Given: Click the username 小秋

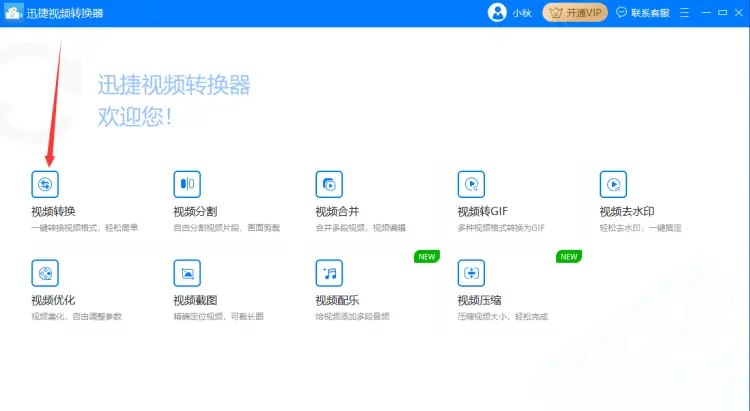Looking at the screenshot, I should coord(522,13).
